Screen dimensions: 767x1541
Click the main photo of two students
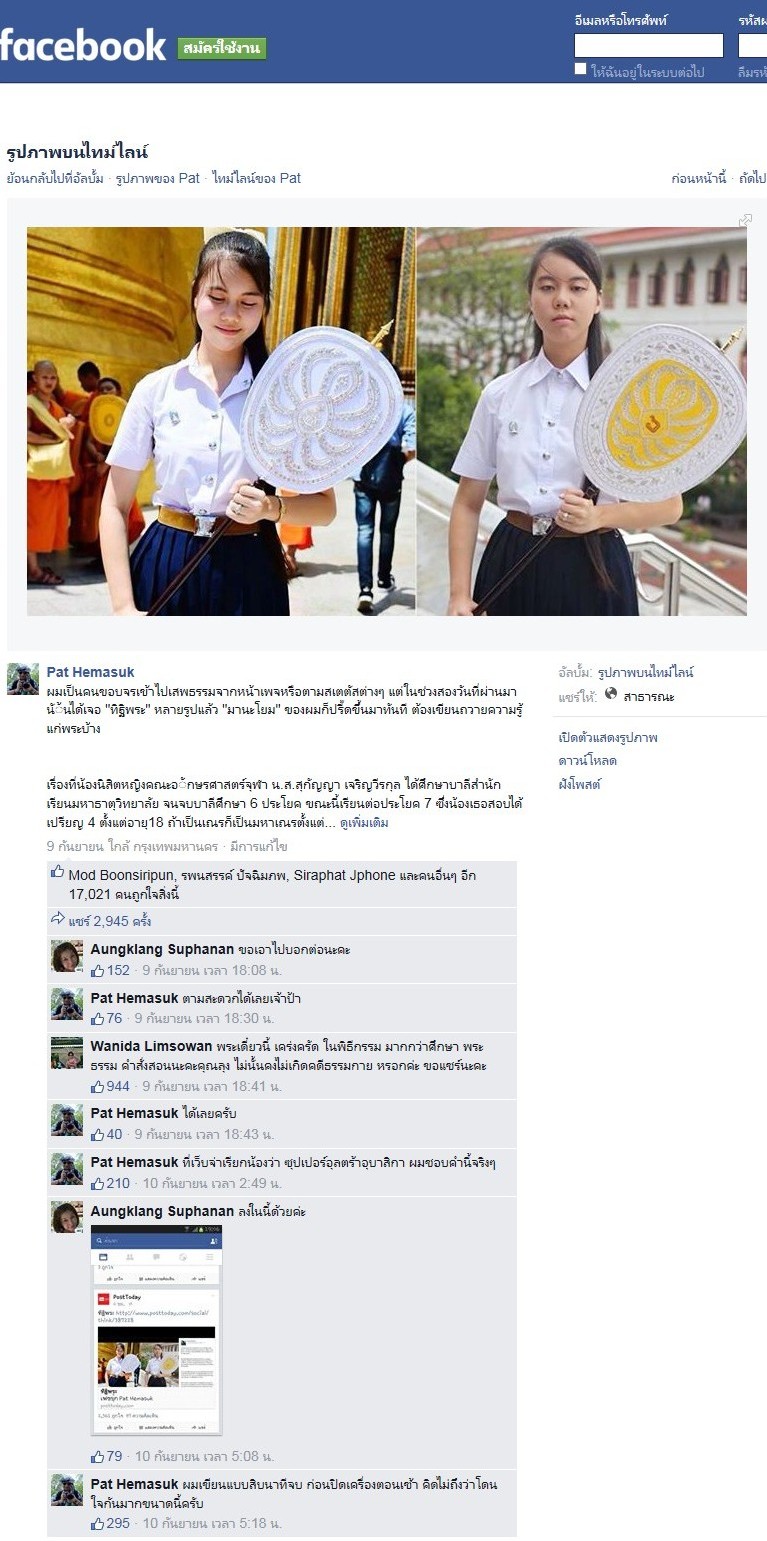pos(386,421)
